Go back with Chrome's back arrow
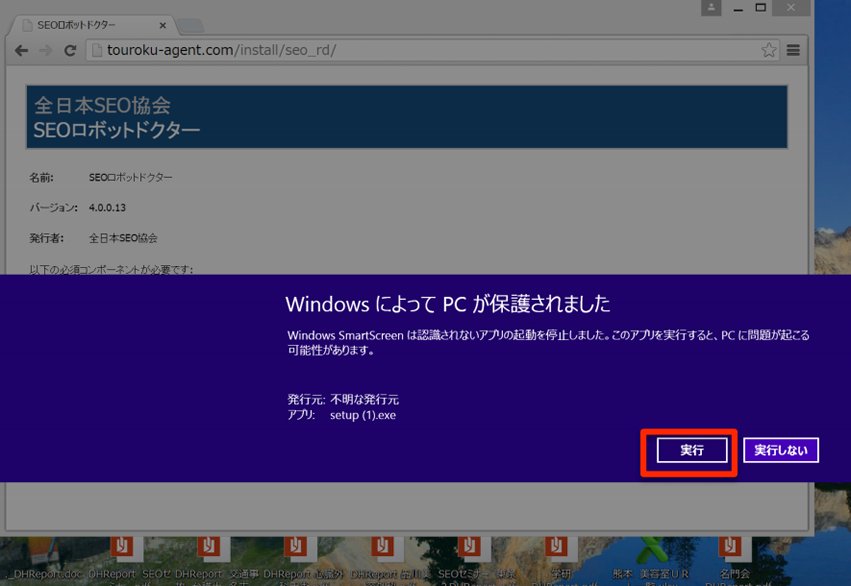Image resolution: width=851 pixels, height=586 pixels. 21,50
